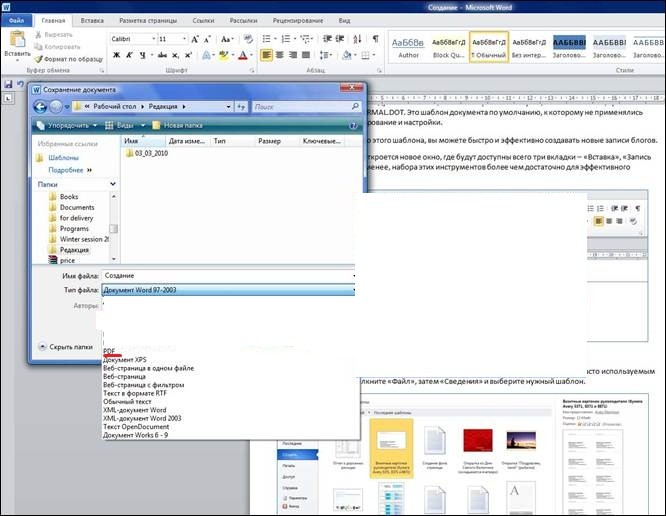
Task: Click the Text Effects glowing A icon
Action: click(207, 55)
